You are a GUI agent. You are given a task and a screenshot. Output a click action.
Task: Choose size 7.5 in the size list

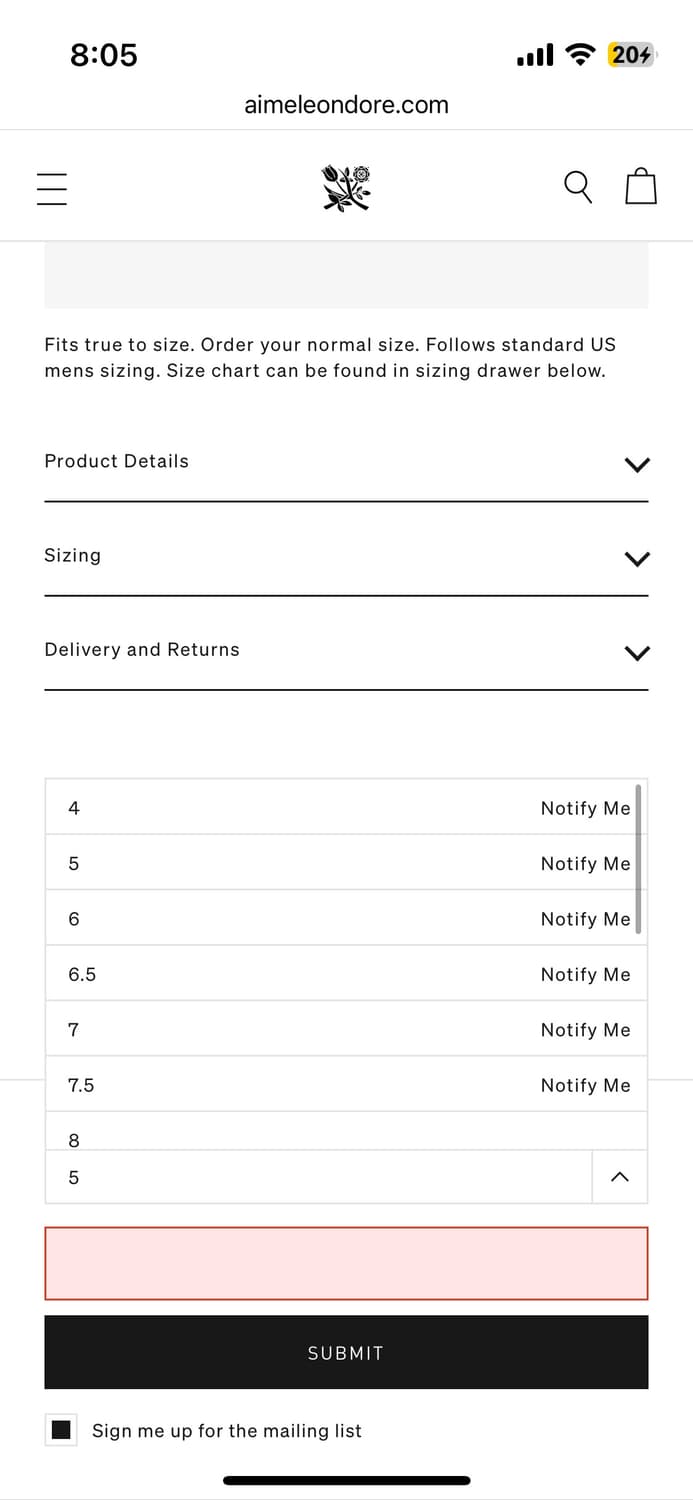coord(81,1085)
